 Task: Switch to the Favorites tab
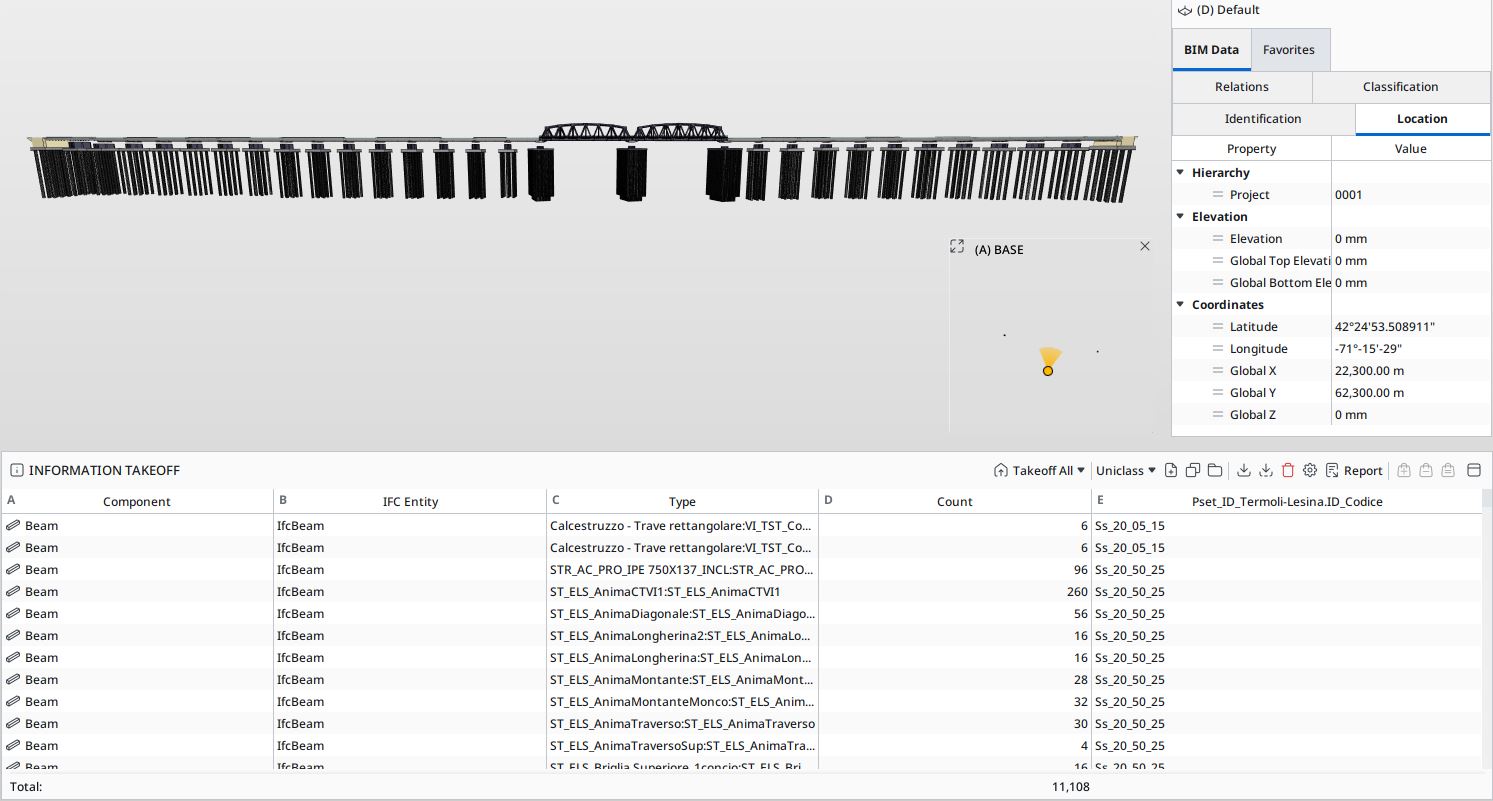click(1288, 50)
